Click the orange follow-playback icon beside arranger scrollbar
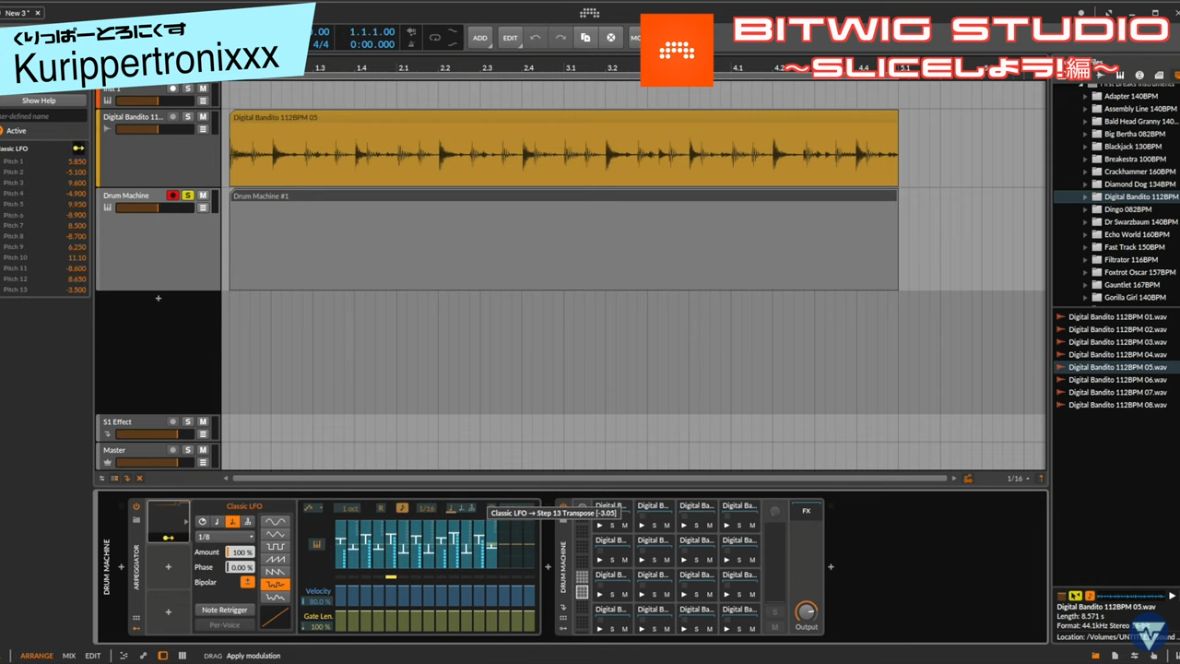1180x664 pixels. click(x=968, y=478)
